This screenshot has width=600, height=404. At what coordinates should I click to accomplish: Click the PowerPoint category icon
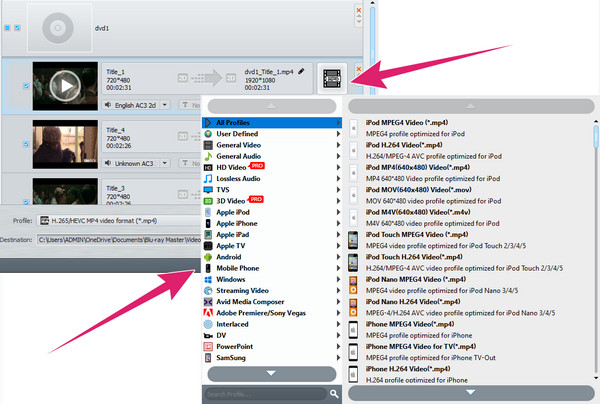tap(208, 347)
